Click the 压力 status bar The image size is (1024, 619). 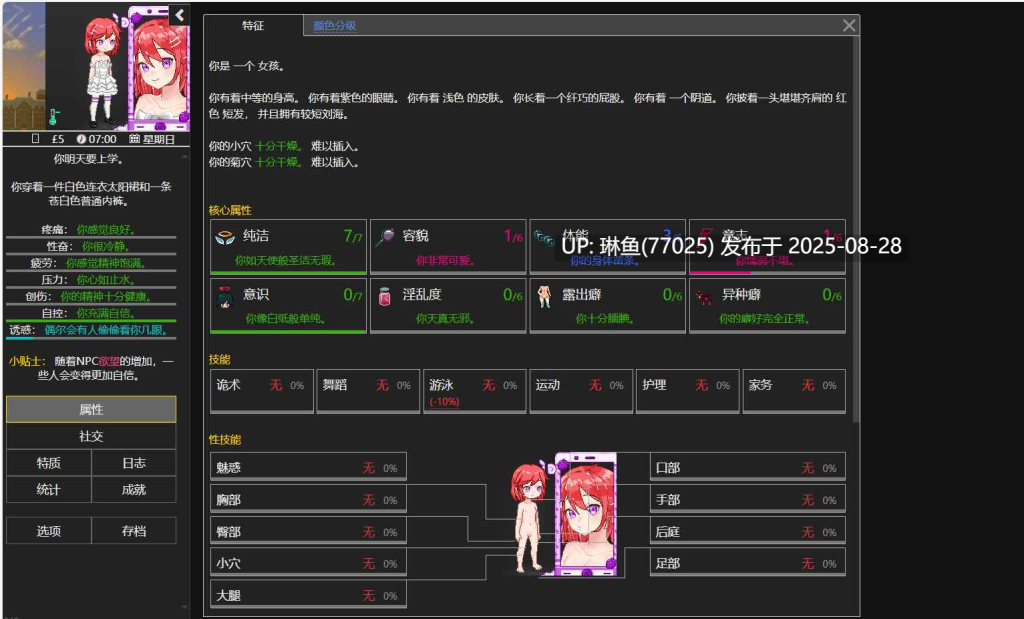(x=91, y=279)
